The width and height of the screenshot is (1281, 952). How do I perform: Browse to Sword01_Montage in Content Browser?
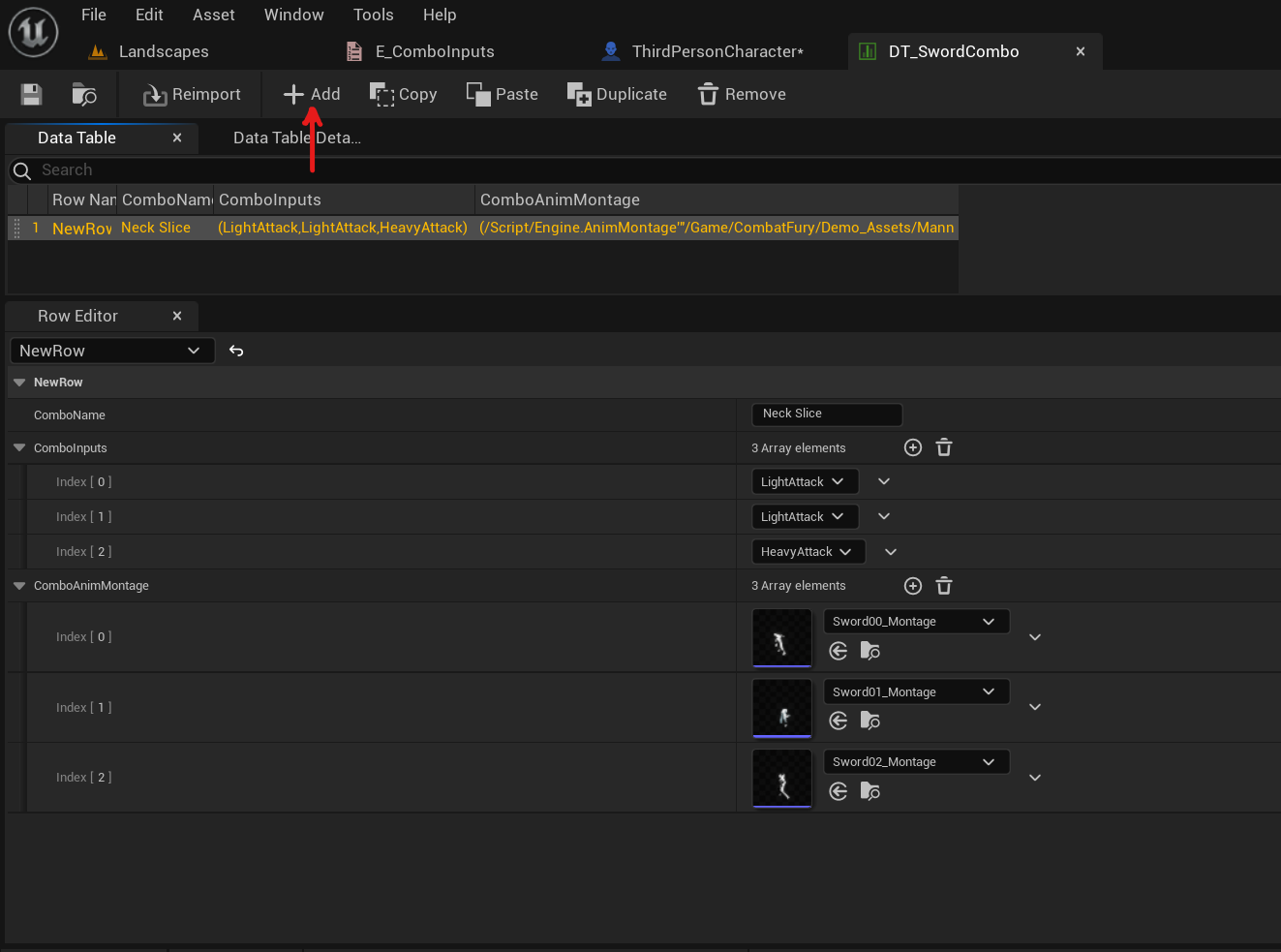click(x=869, y=721)
